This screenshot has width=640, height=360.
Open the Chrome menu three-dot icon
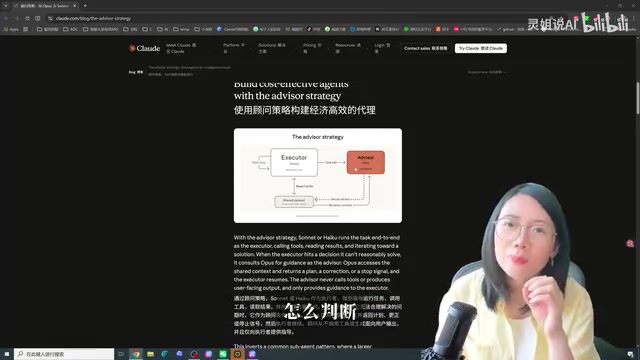pos(634,18)
